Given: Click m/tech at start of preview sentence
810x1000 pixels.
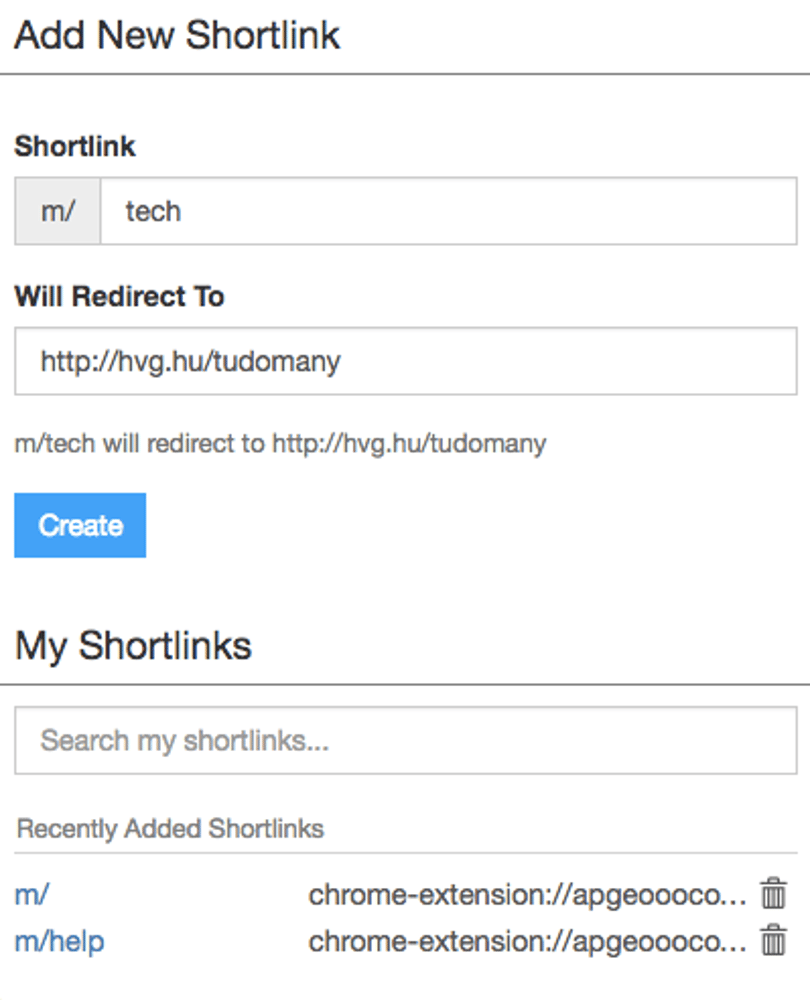Looking at the screenshot, I should pos(55,443).
